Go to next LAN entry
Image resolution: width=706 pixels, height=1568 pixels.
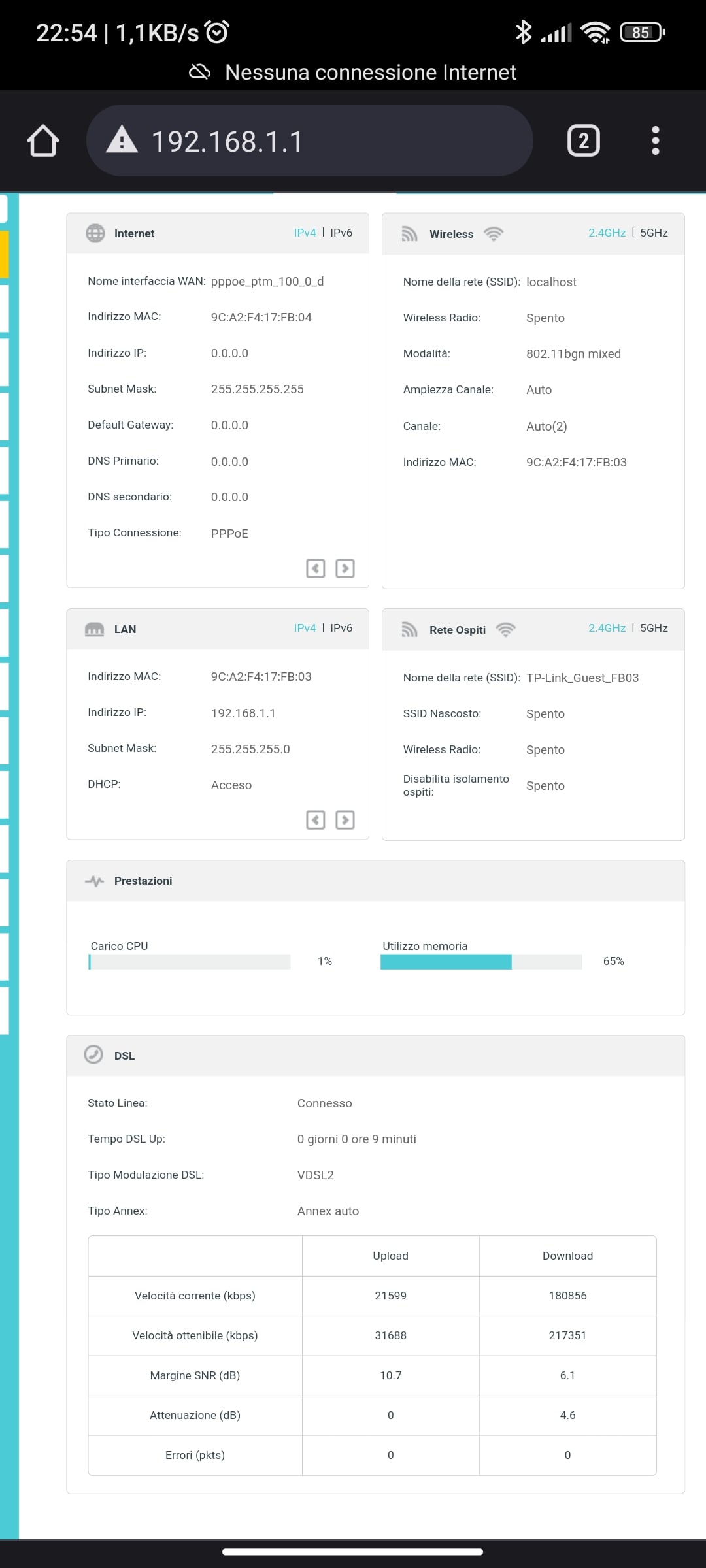point(345,820)
